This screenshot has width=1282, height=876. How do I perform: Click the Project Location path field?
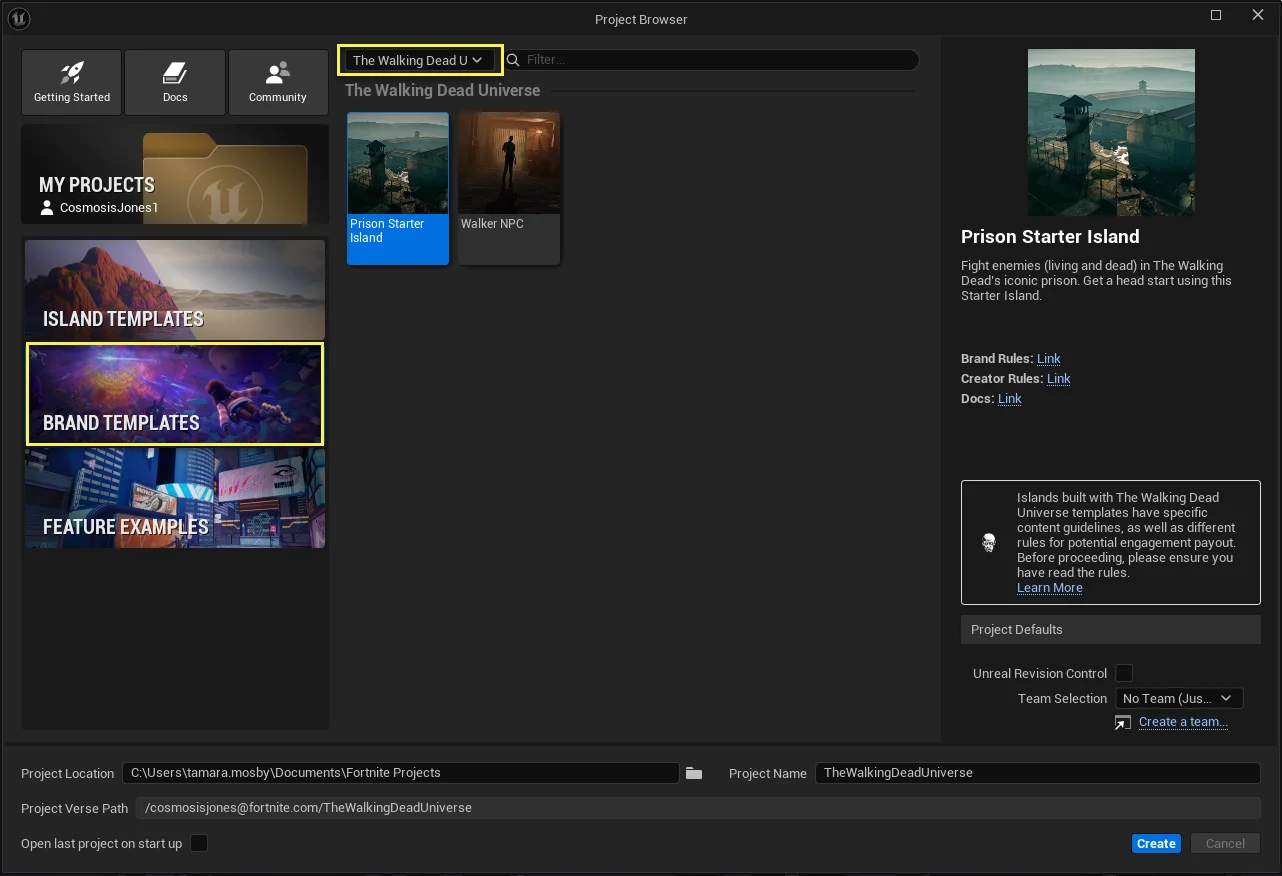(401, 773)
